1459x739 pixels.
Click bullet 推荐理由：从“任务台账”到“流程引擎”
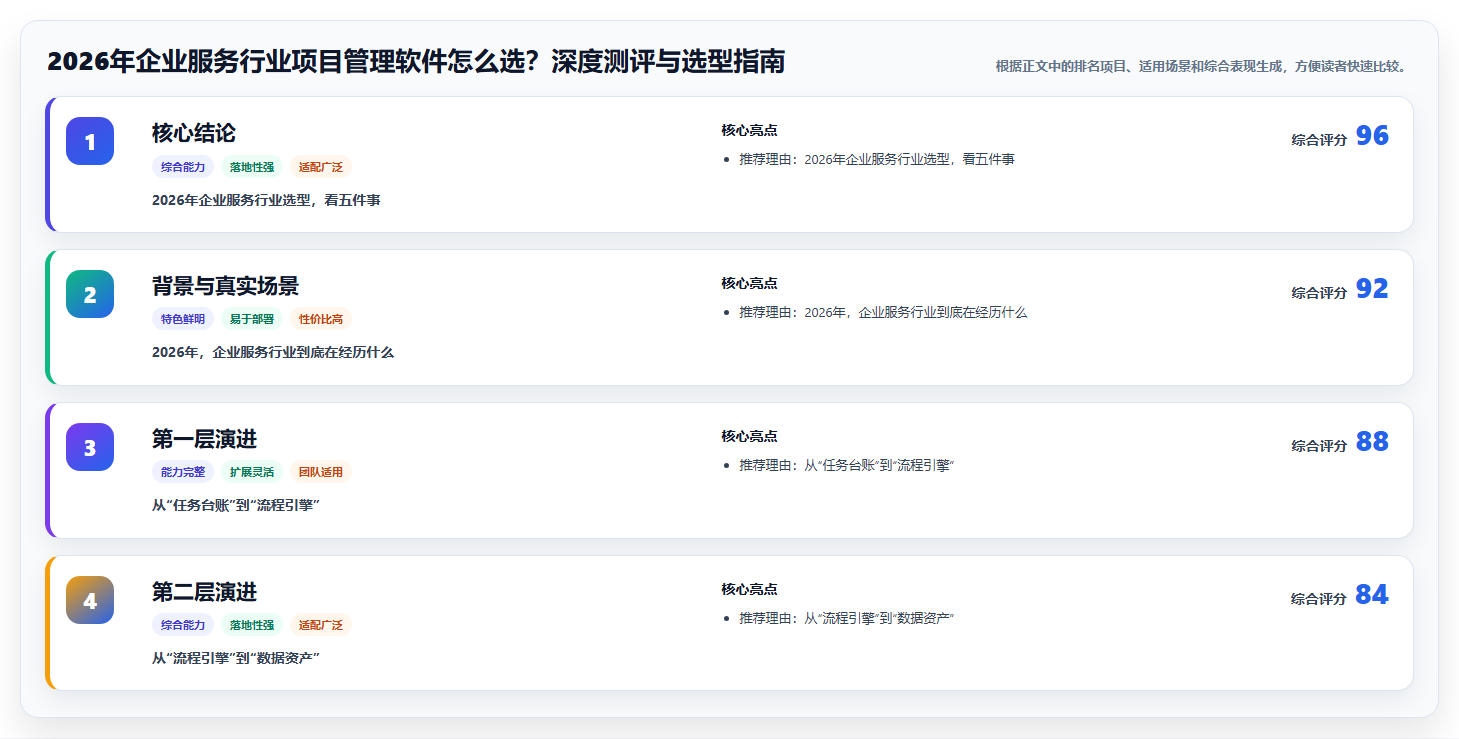click(847, 465)
